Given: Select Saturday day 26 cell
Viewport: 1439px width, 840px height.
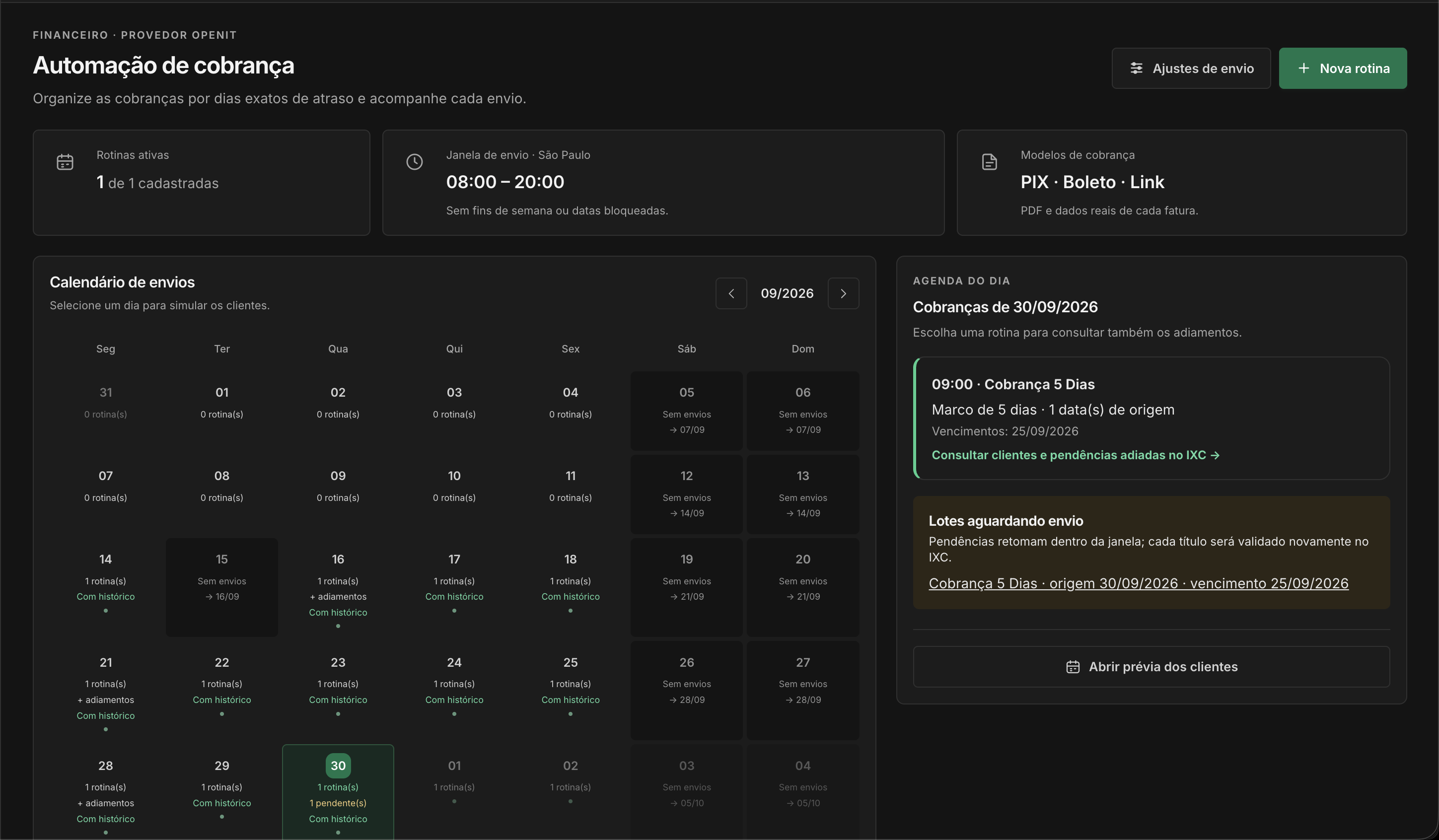Looking at the screenshot, I should pyautogui.click(x=686, y=691).
